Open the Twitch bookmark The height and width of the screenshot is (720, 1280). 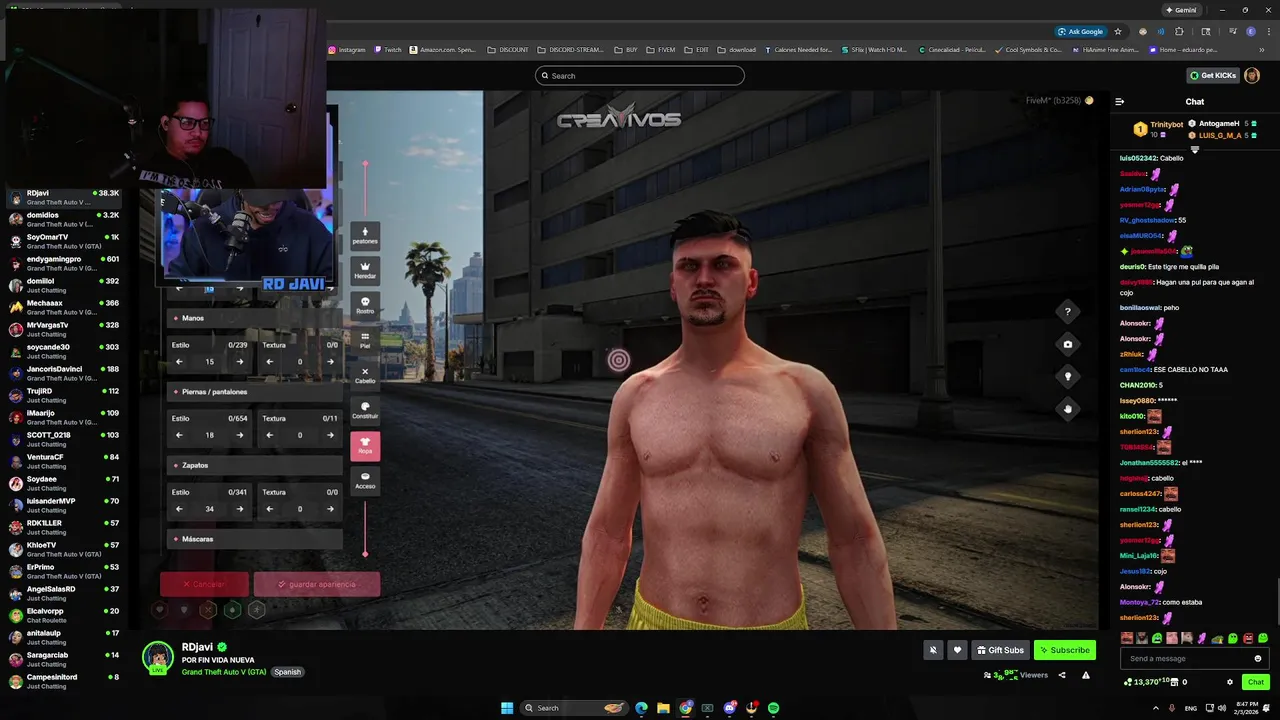(388, 49)
